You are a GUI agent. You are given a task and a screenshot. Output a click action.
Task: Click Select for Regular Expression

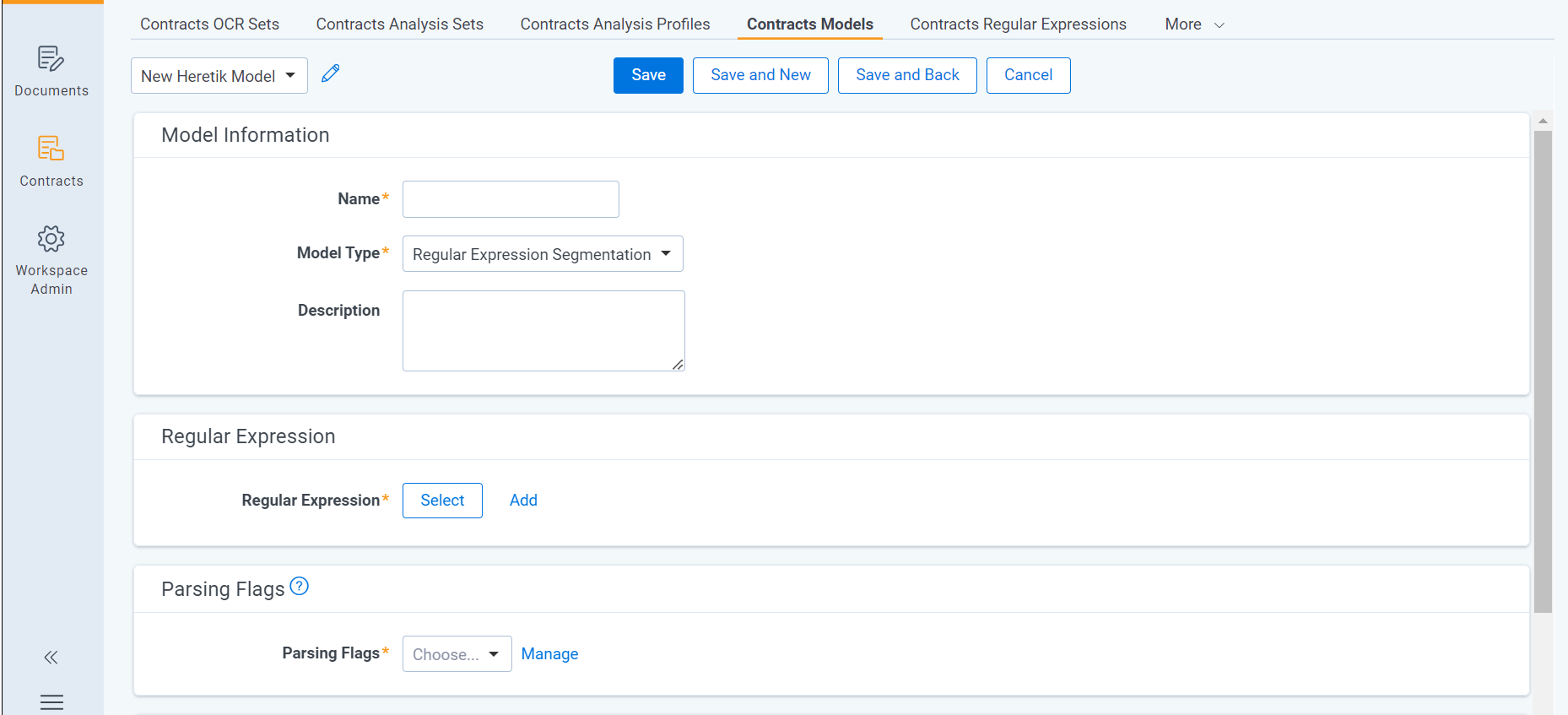[442, 501]
